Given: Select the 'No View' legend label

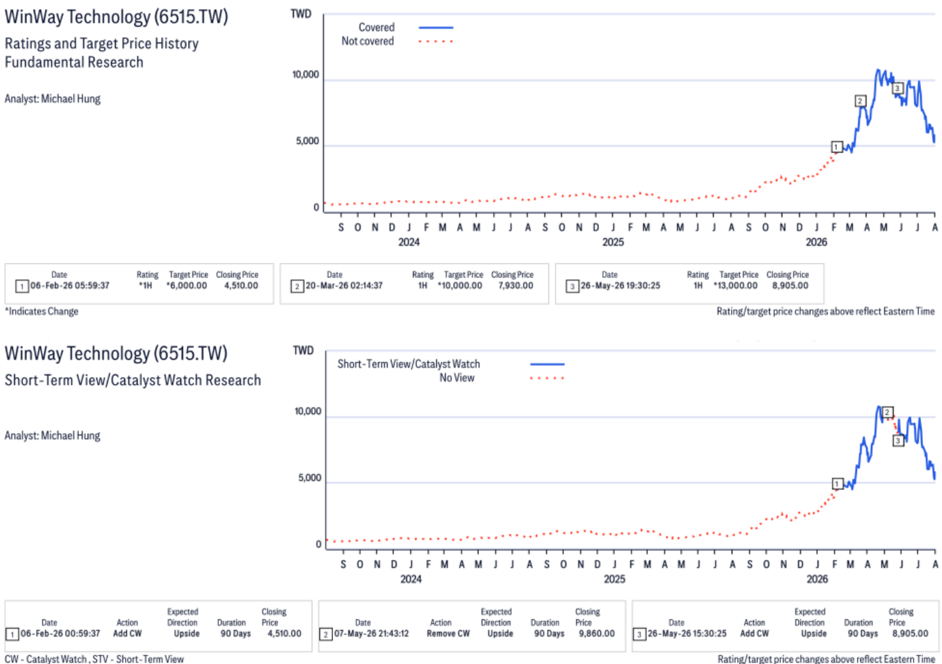Looking at the screenshot, I should point(457,378).
